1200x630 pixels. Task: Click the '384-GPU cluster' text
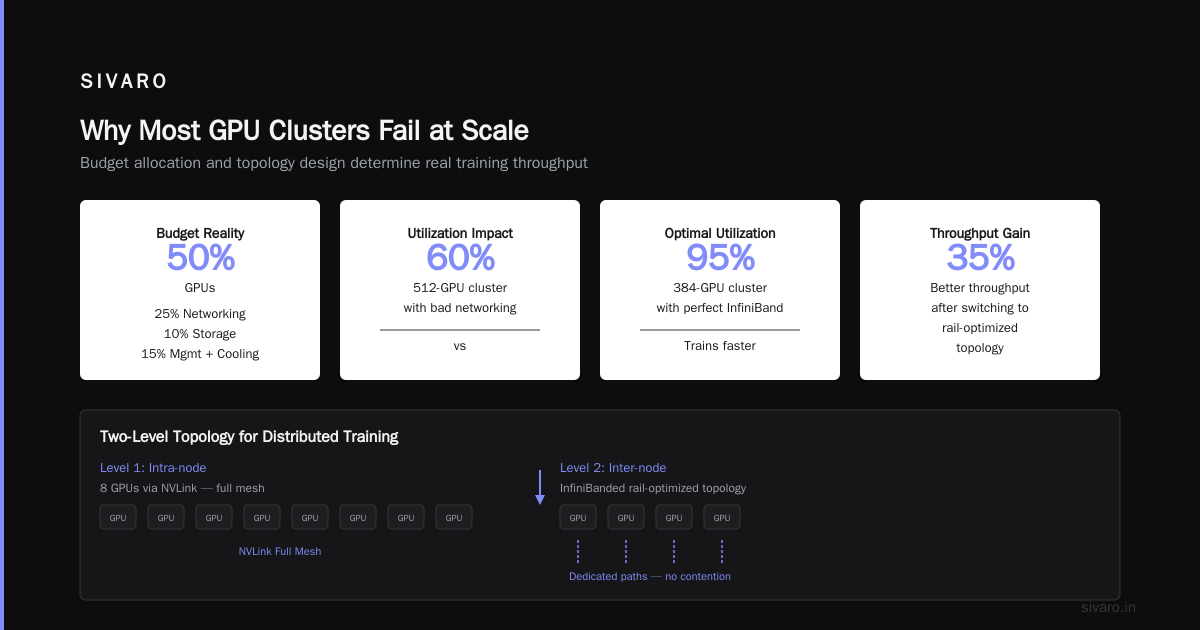coord(720,288)
